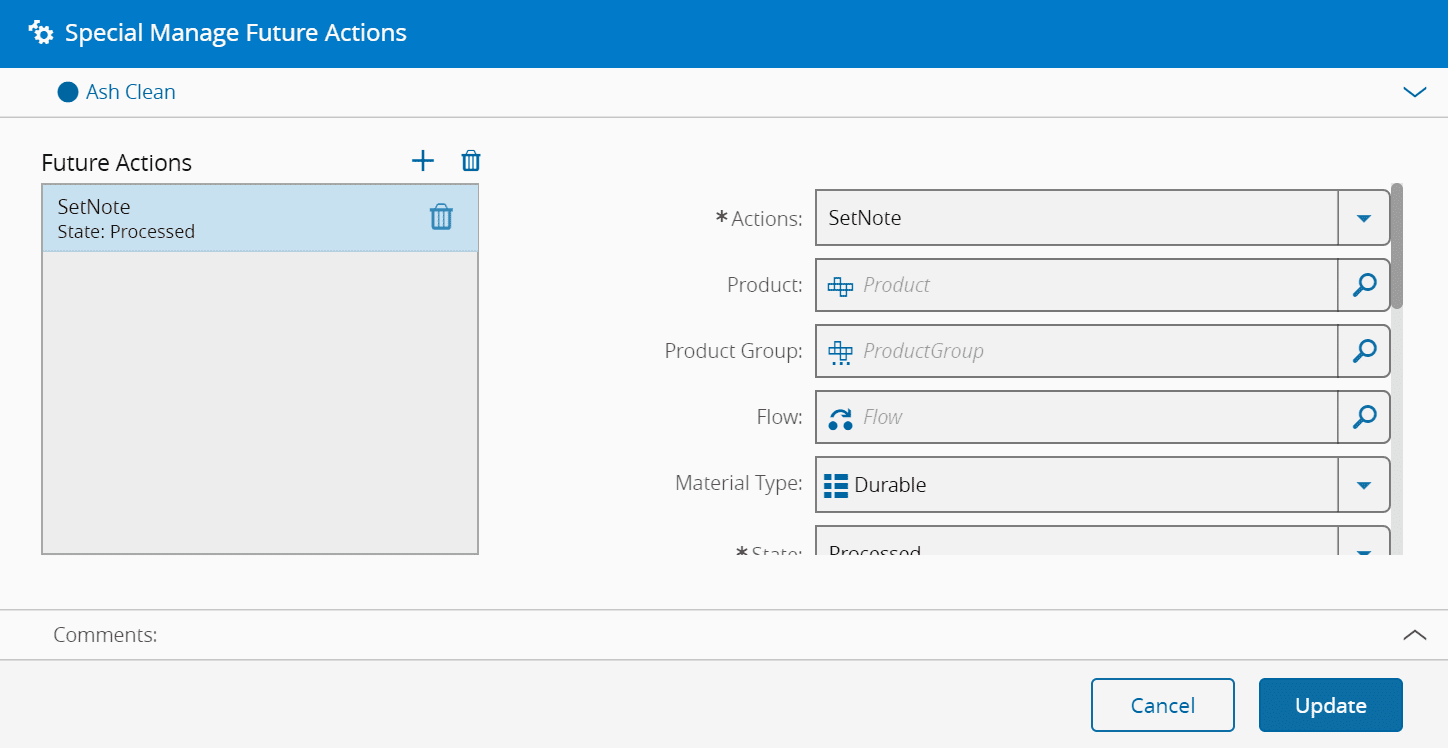The width and height of the screenshot is (1448, 748).
Task: Click the flow arrows icon in the Flow field
Action: 840,417
